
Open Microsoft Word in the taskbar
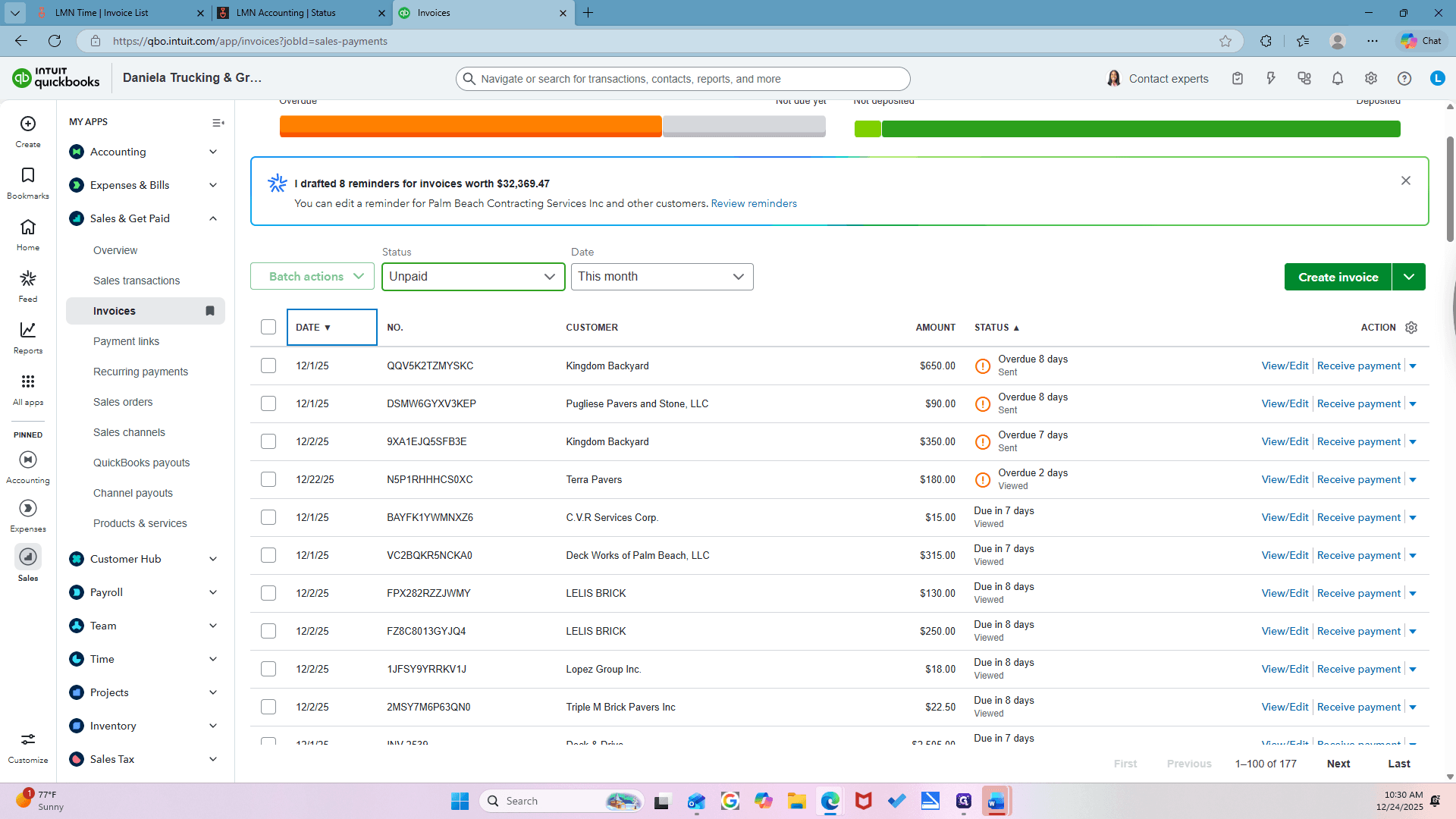[996, 801]
